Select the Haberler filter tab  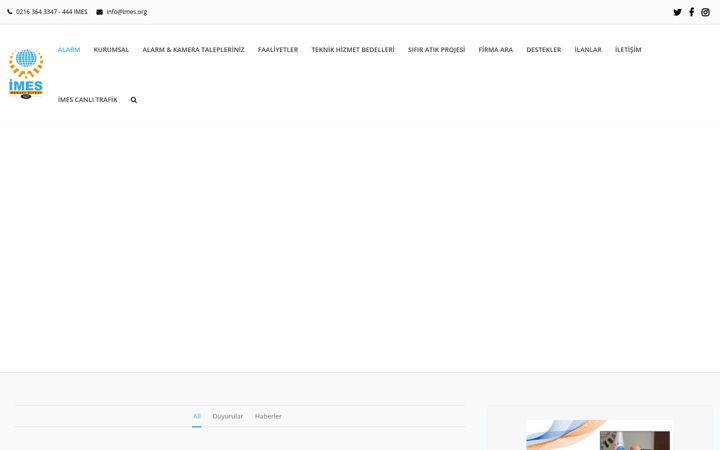click(x=268, y=416)
